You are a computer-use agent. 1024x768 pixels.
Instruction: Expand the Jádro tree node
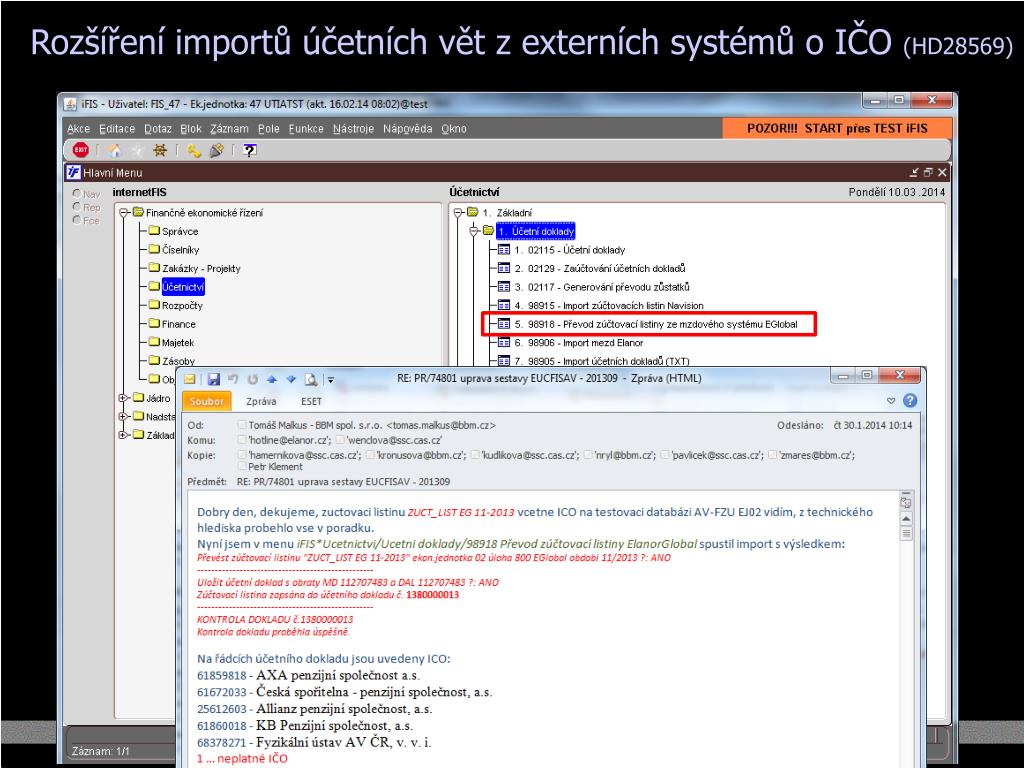click(123, 398)
